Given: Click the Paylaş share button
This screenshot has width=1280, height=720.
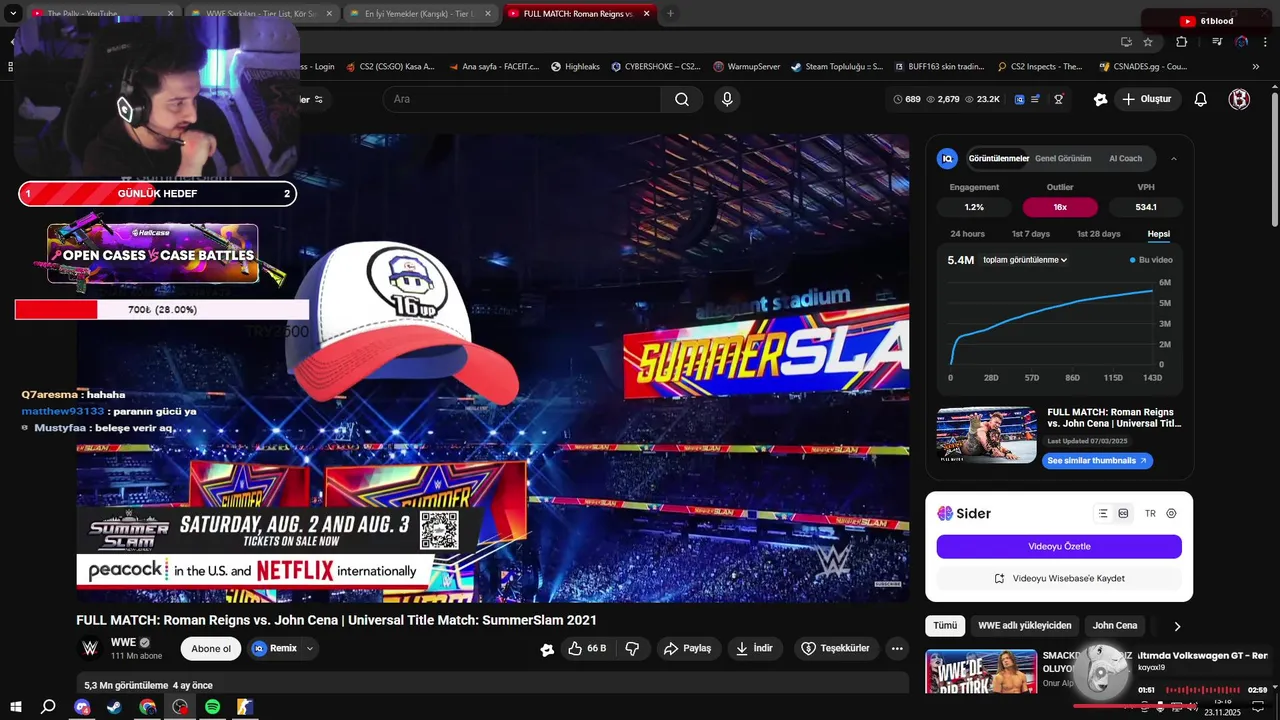Looking at the screenshot, I should [x=687, y=648].
